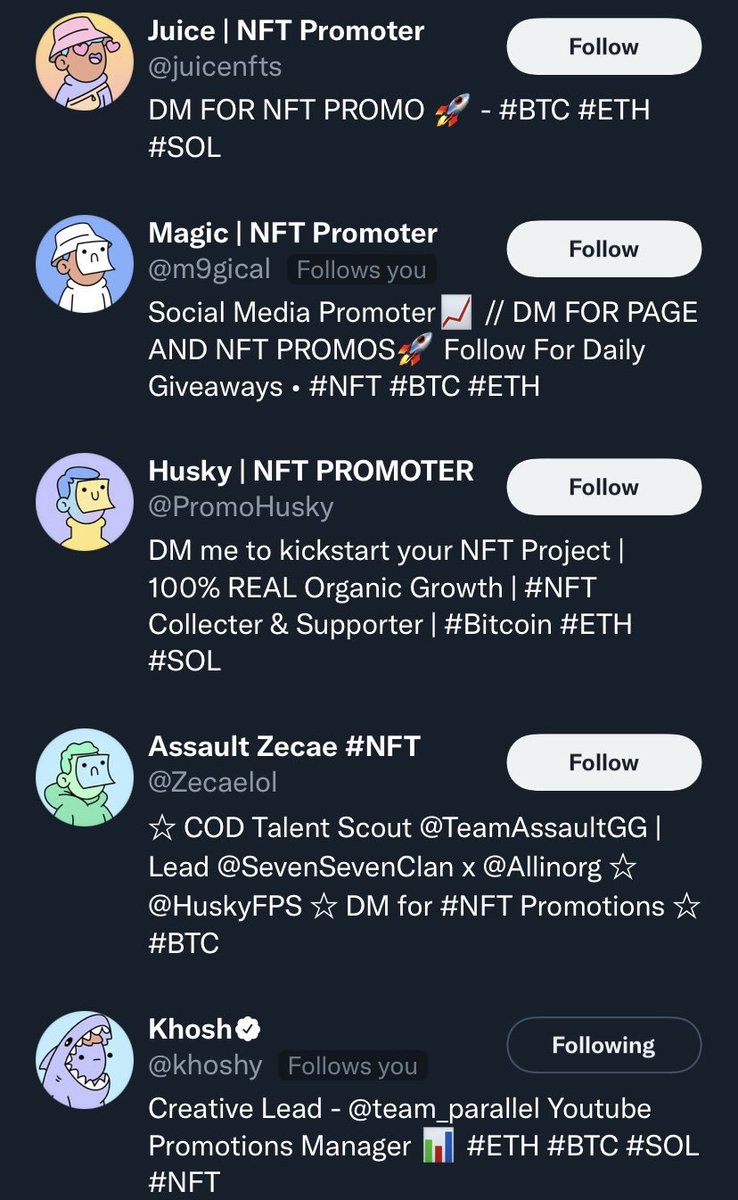
Task: Follow Assault Zecae #NFT
Action: tap(603, 763)
